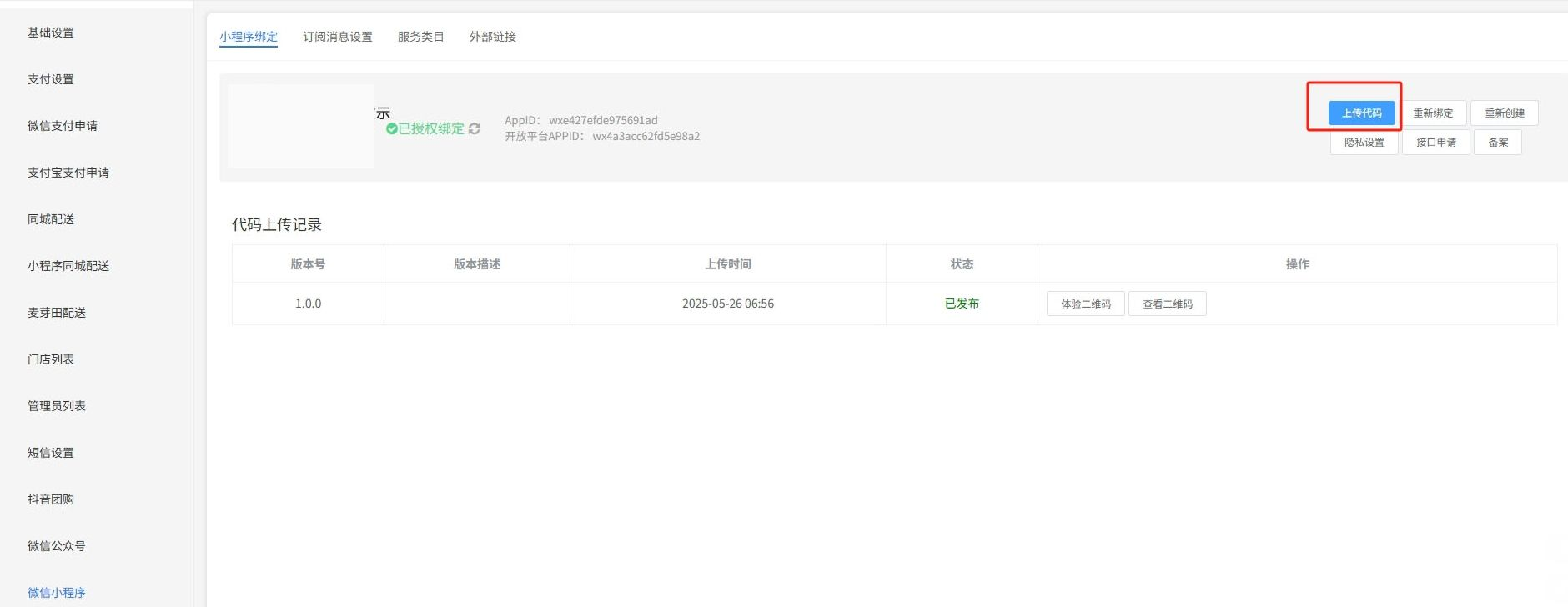The image size is (1568, 607).
Task: Click 查看二维码 in the operations column
Action: 1167,304
